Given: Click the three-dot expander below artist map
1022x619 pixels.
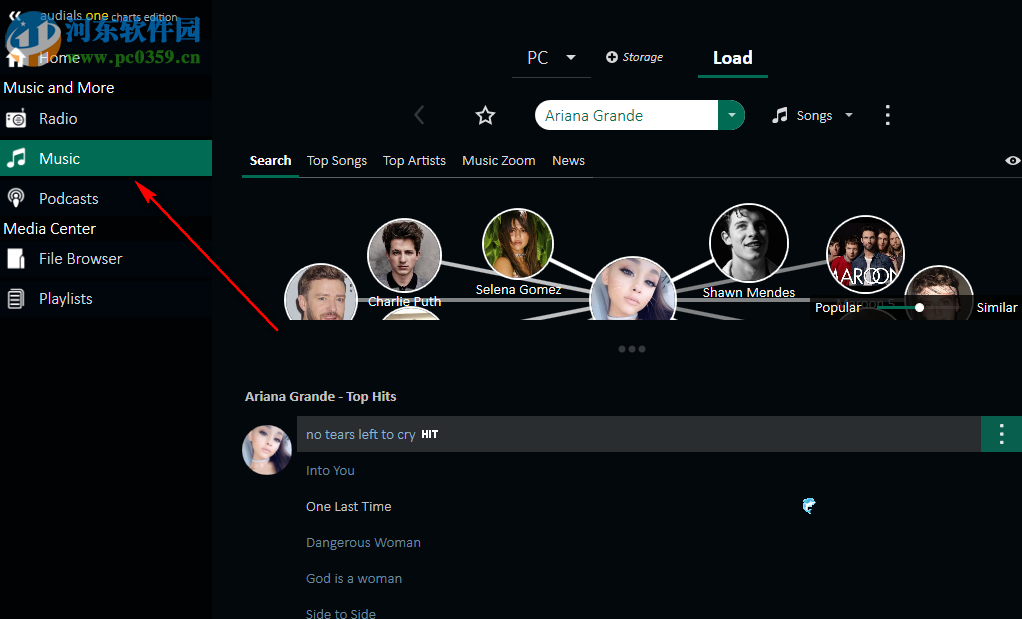Looking at the screenshot, I should (632, 349).
